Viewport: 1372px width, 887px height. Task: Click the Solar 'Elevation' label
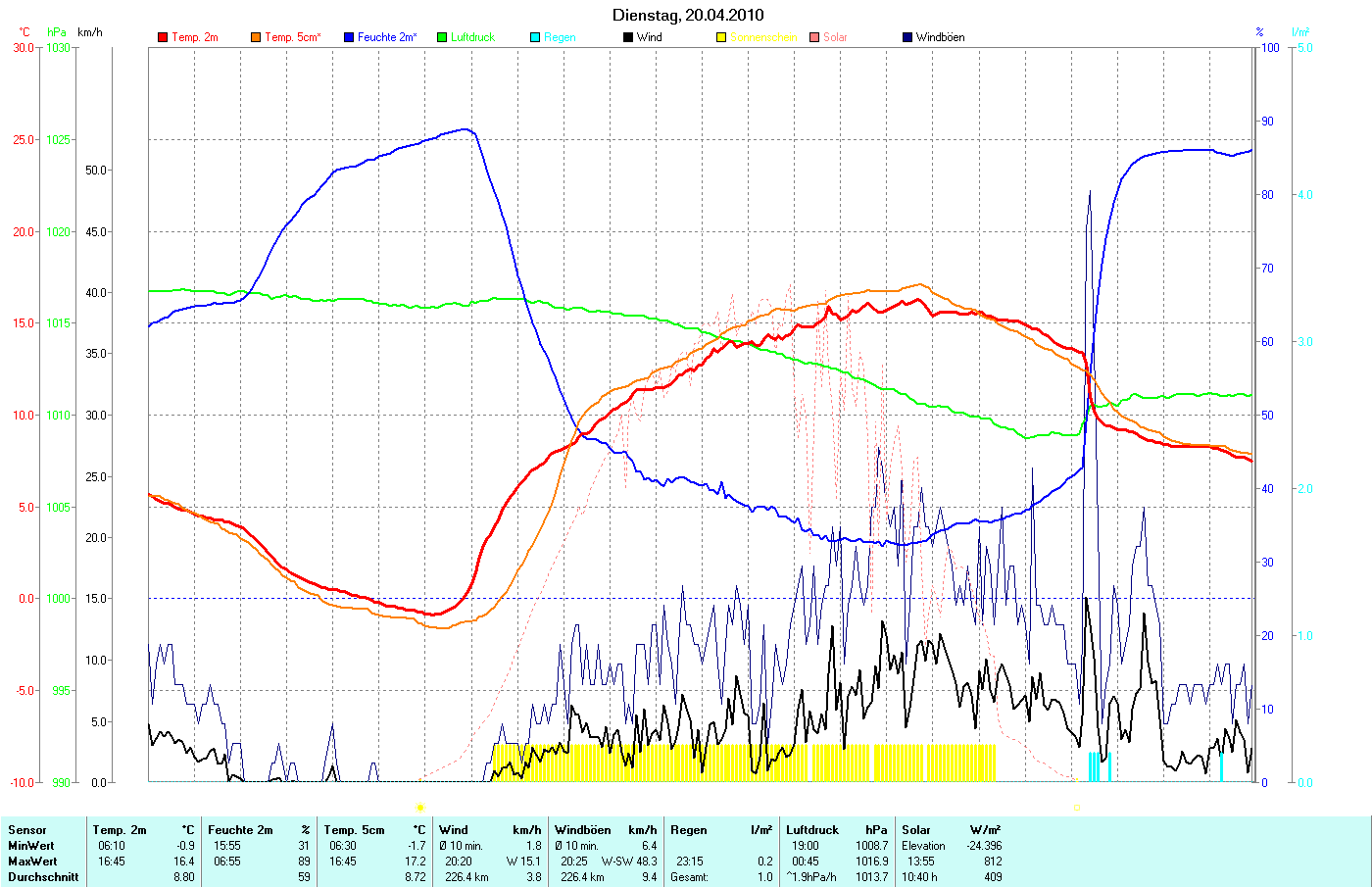(923, 846)
